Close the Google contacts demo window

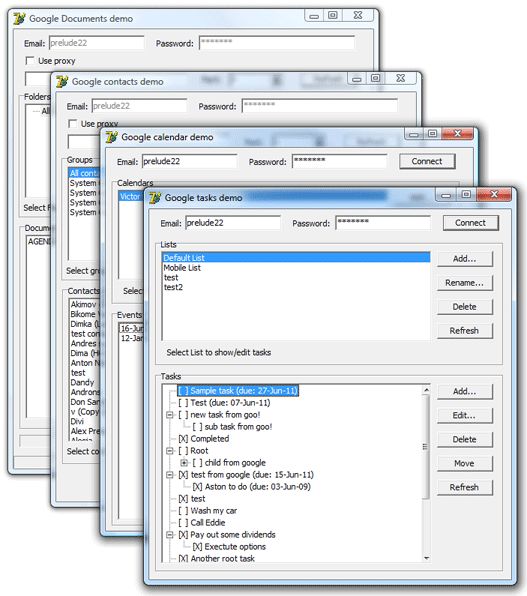(400, 78)
